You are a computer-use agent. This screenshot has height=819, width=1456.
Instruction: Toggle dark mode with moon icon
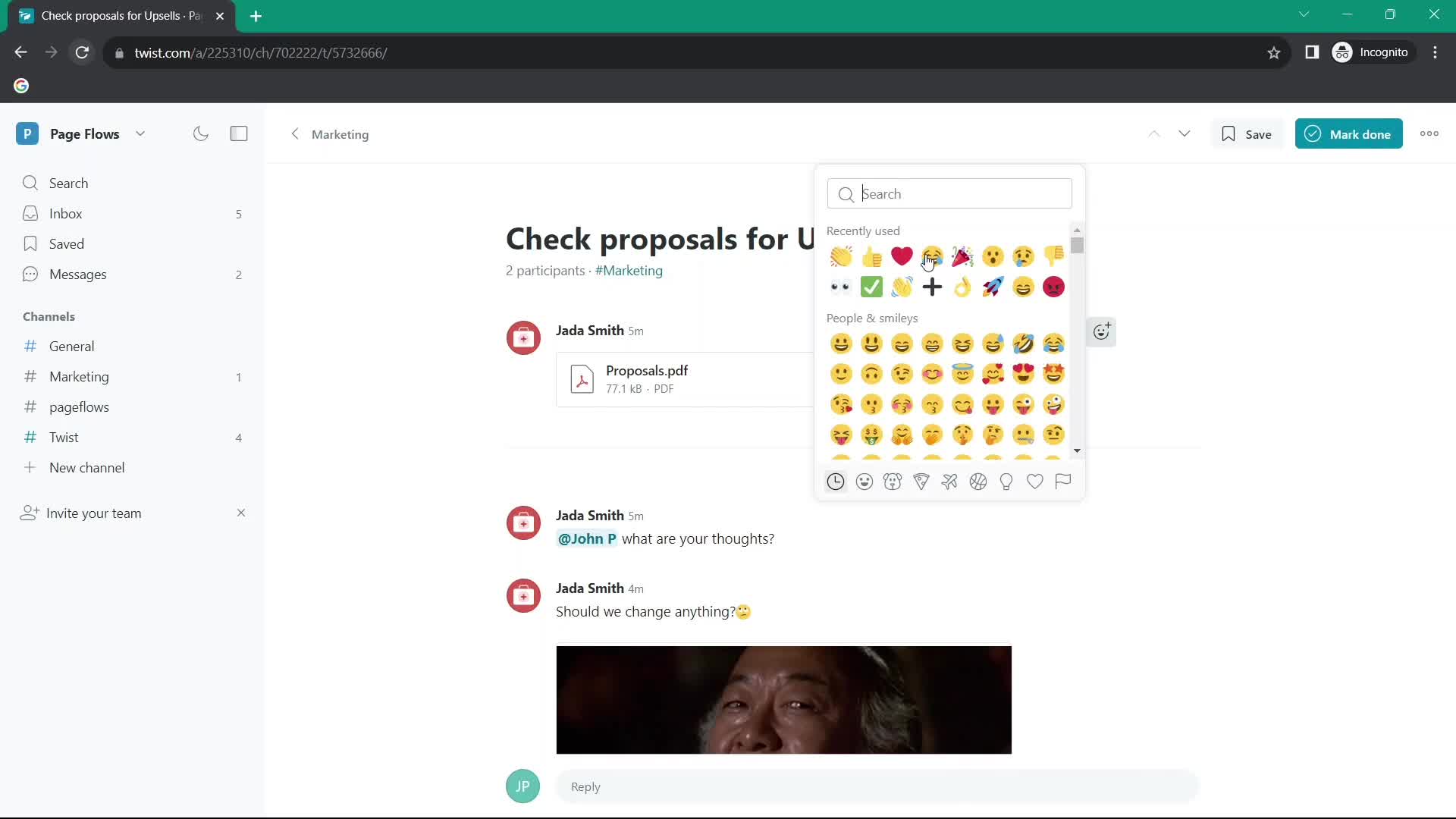[201, 133]
